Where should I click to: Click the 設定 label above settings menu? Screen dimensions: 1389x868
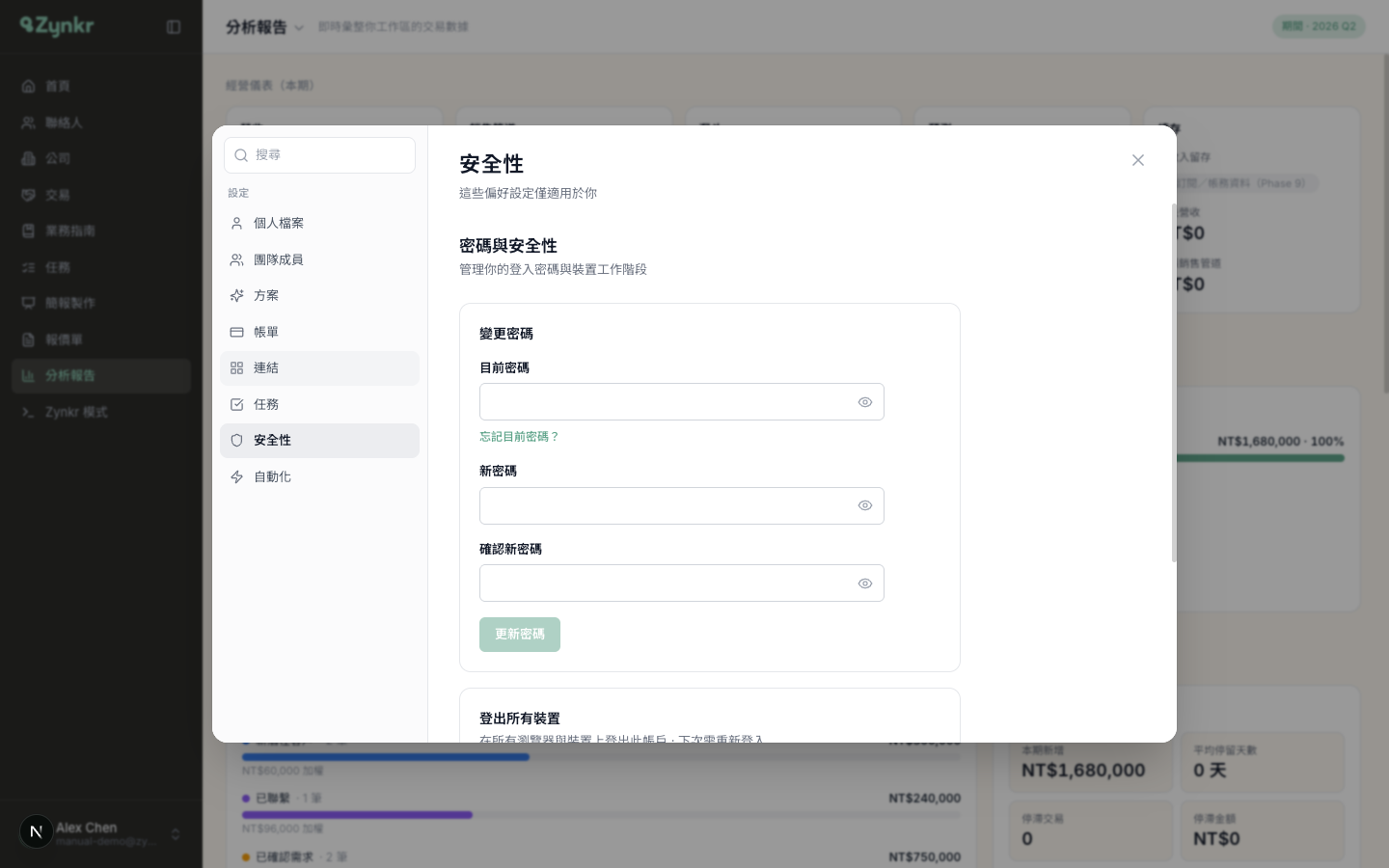click(238, 193)
